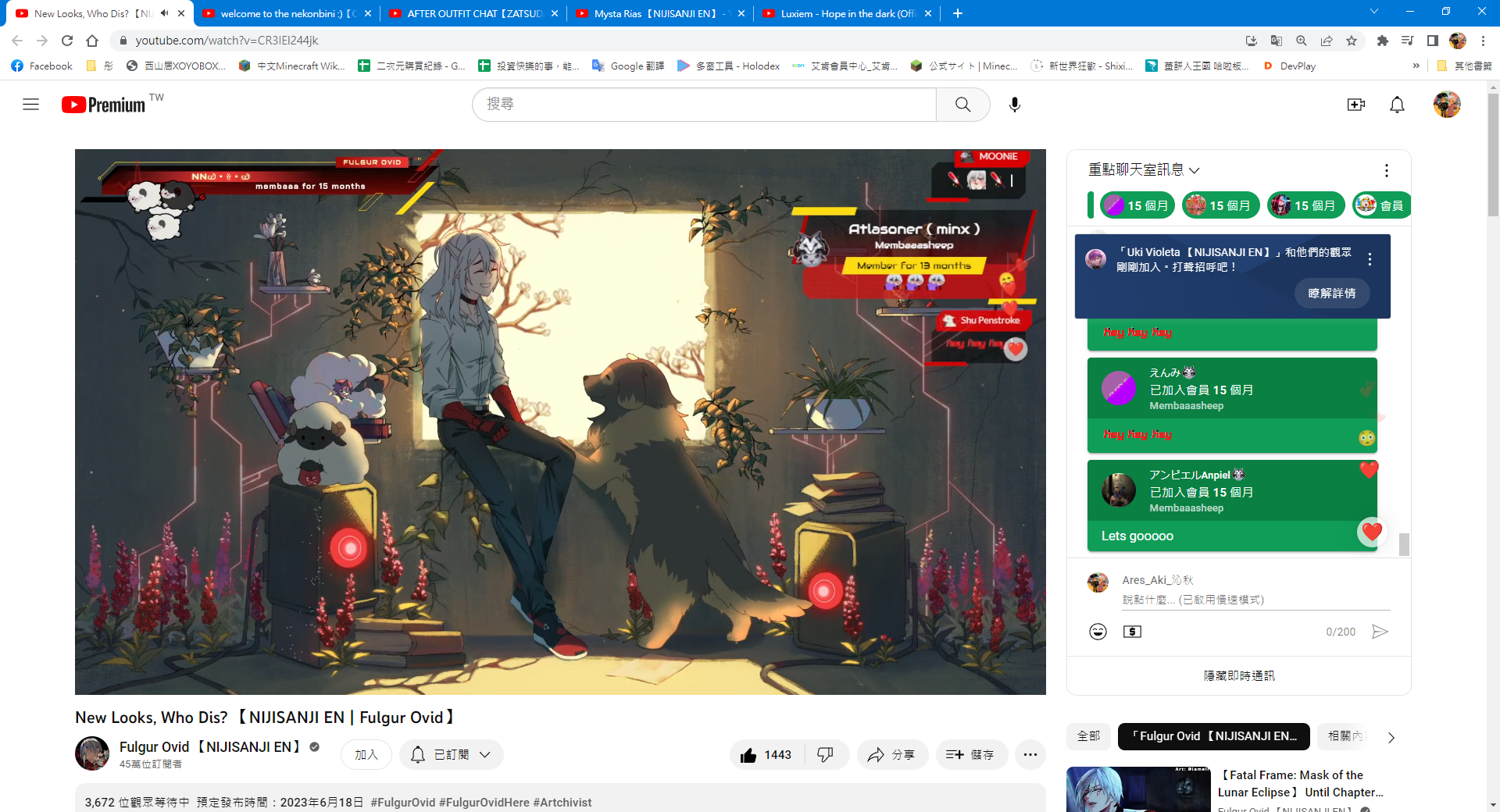
Task: Switch to AFTER OUTFIT CHAT tab
Action: (x=473, y=13)
